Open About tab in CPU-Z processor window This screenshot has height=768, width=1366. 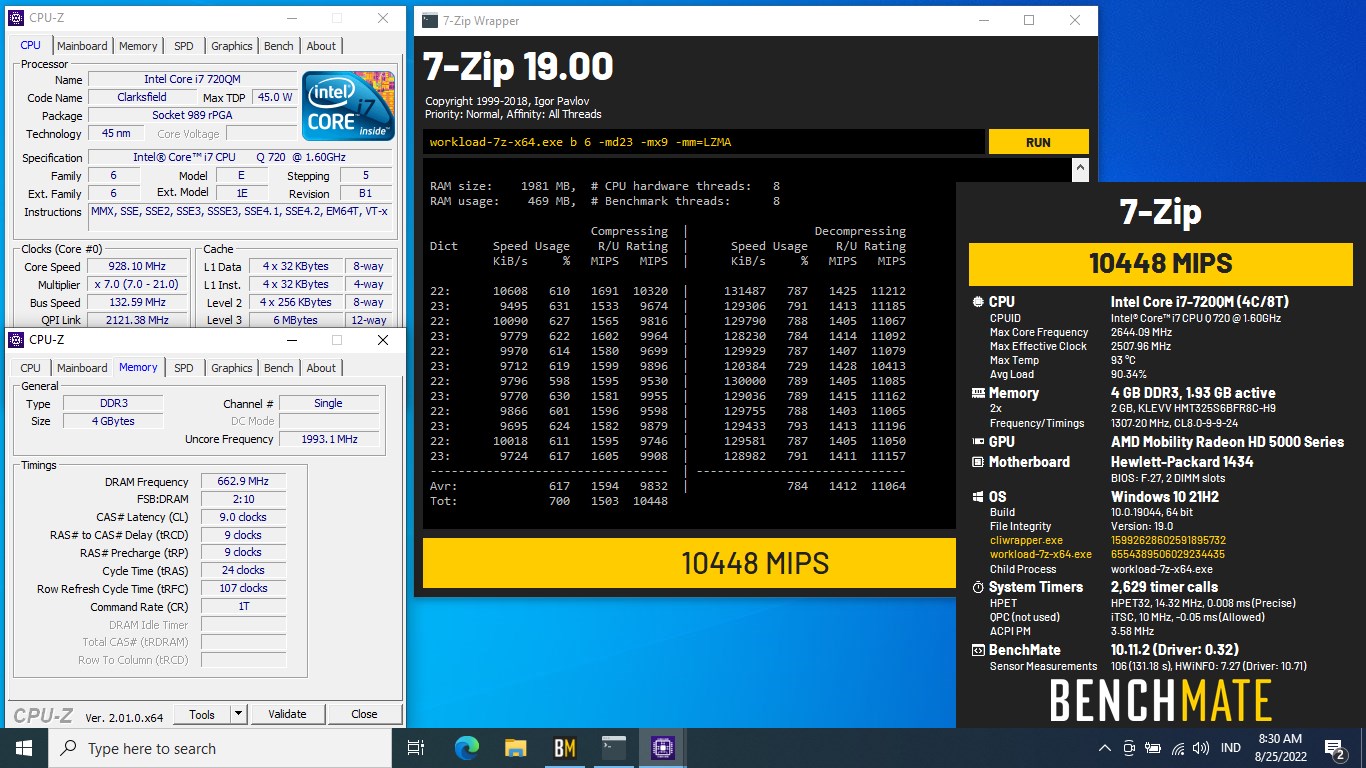point(321,46)
